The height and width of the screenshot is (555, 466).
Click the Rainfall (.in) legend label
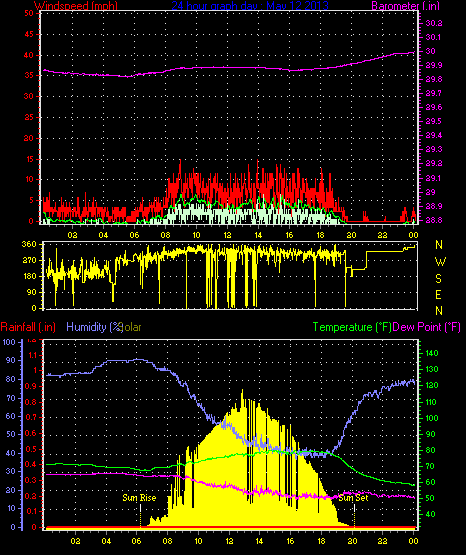[x=28, y=327]
